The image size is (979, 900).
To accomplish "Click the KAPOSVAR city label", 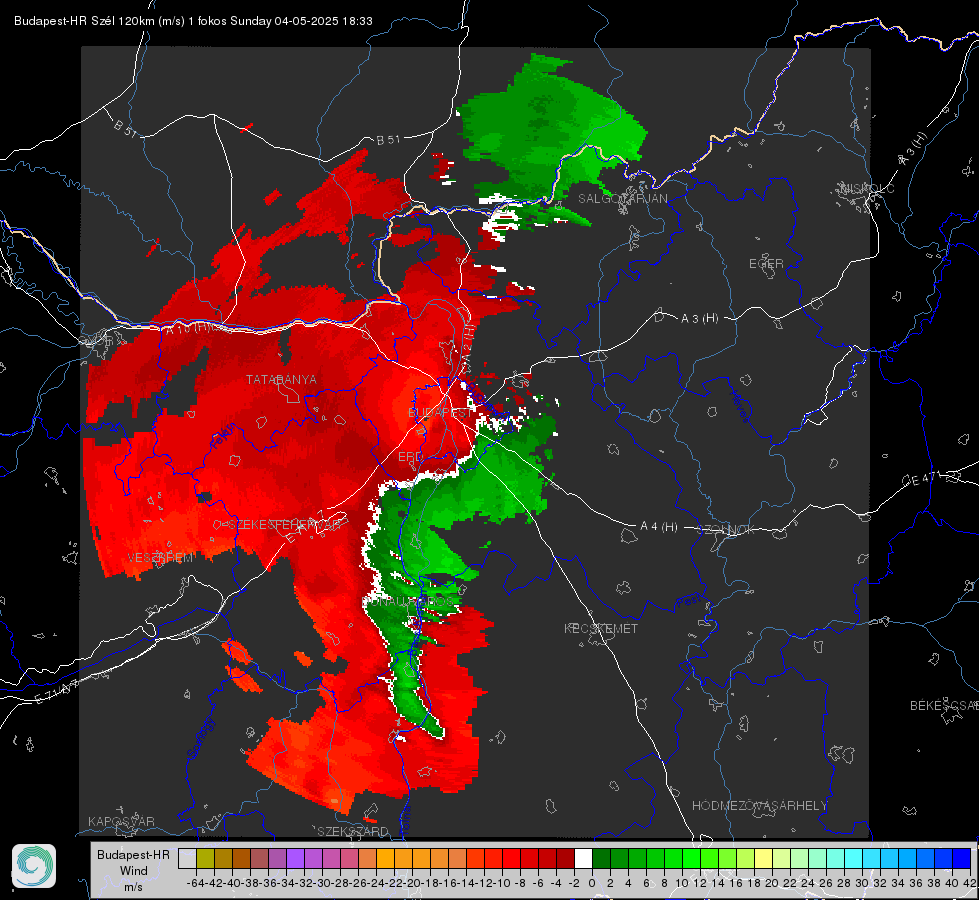I will (121, 821).
